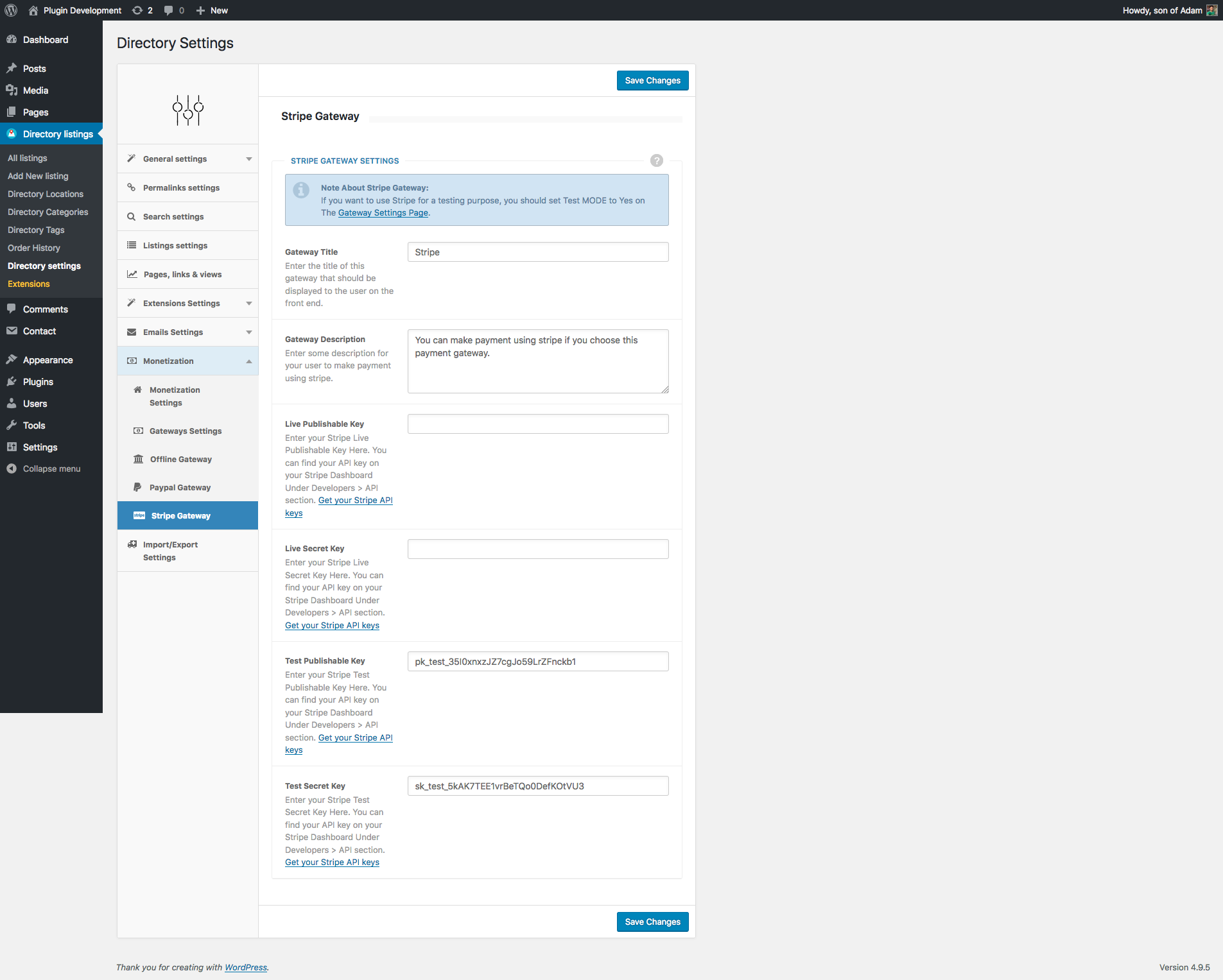1223x980 pixels.
Task: Open Extensions from the sidebar menu
Action: click(x=28, y=284)
